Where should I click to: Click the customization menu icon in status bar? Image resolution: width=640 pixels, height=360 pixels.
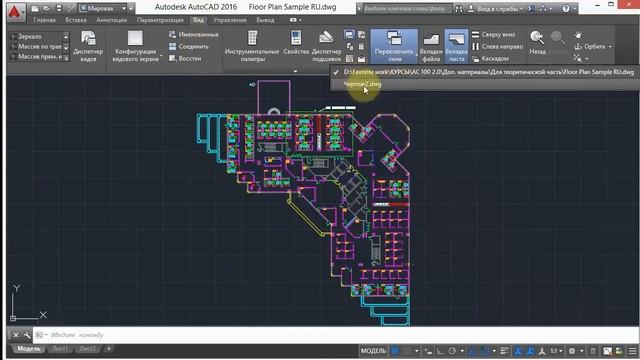pyautogui.click(x=632, y=351)
